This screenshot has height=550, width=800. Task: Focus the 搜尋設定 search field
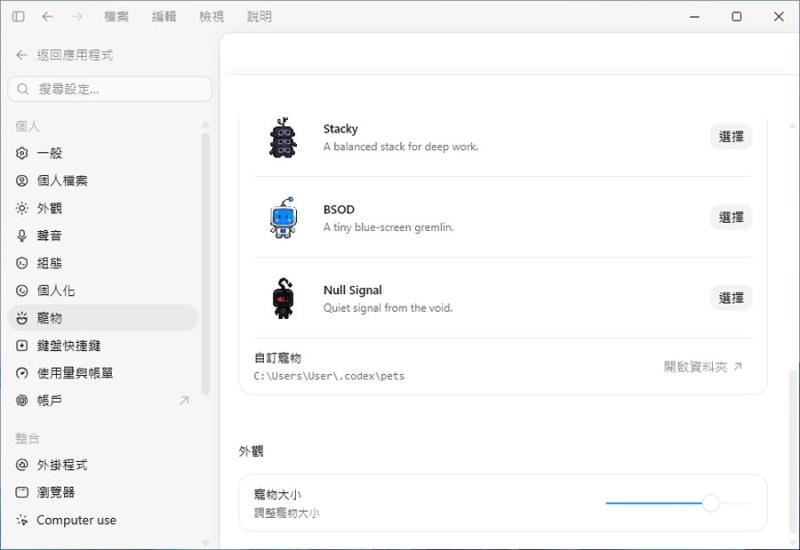tap(110, 89)
